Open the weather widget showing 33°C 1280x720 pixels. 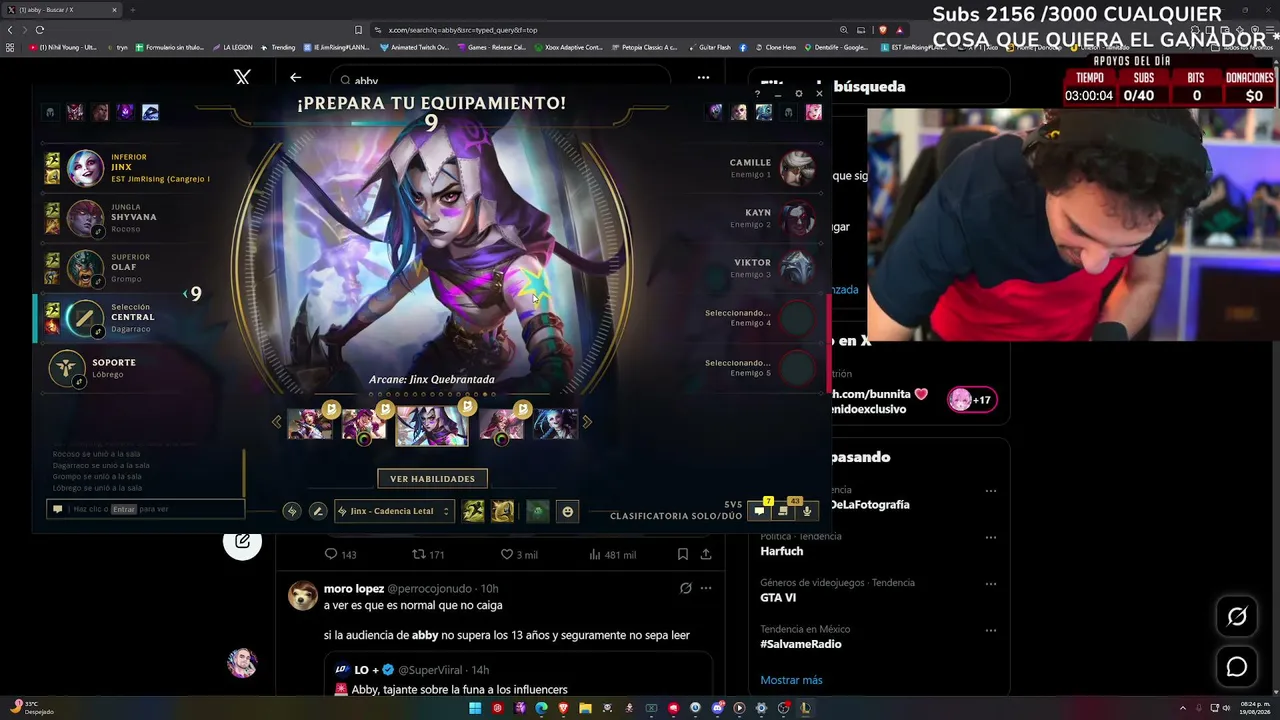32,708
